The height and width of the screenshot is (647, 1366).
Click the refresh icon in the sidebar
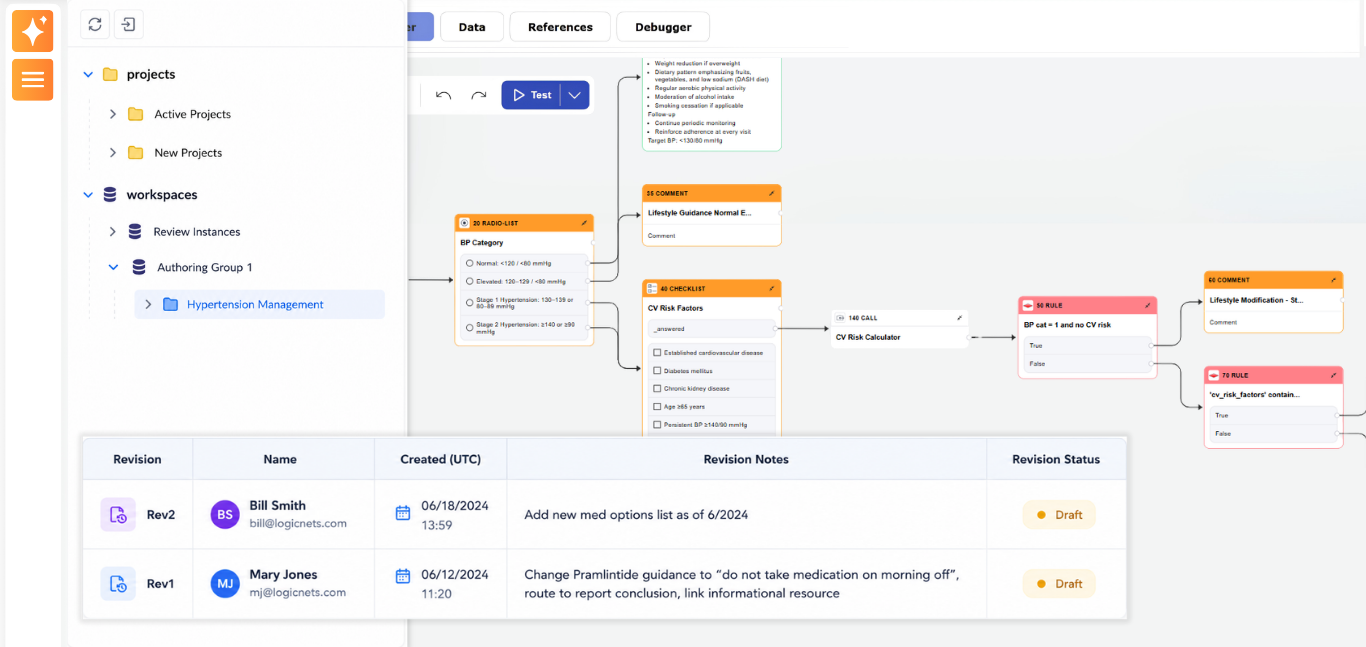click(x=95, y=25)
